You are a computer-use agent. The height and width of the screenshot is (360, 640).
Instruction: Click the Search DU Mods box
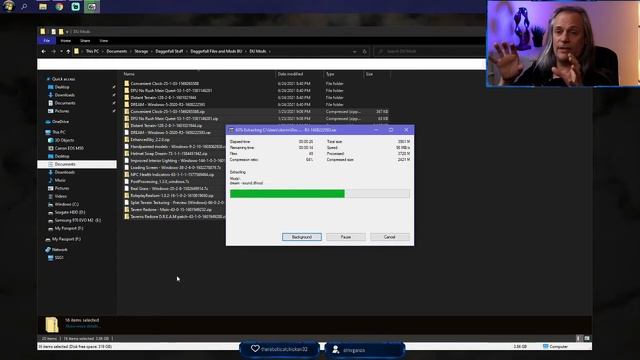click(x=430, y=51)
